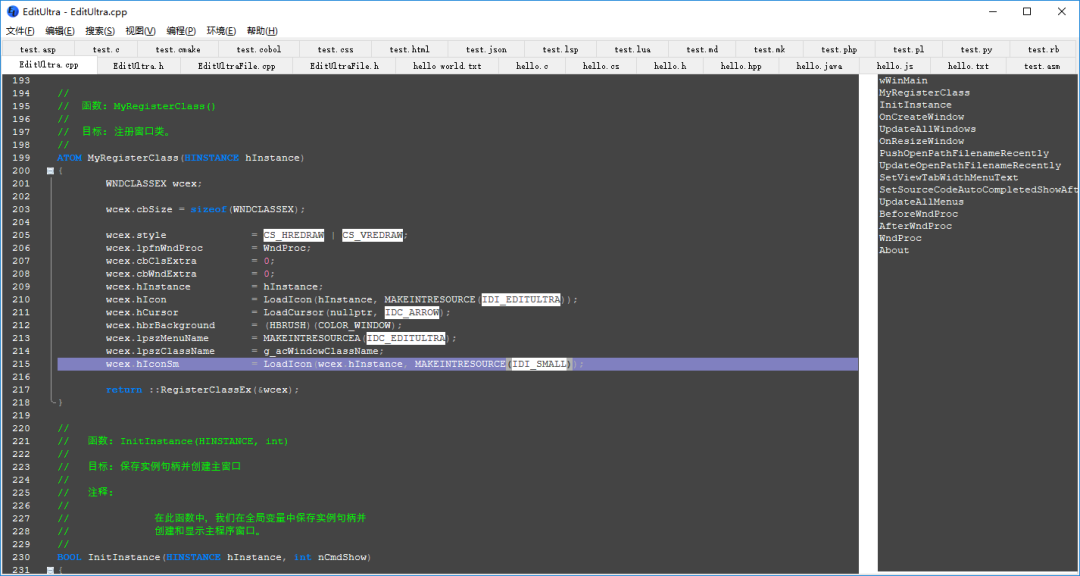Switch to the test.rb tab
The width and height of the screenshot is (1080, 576).
click(1043, 49)
